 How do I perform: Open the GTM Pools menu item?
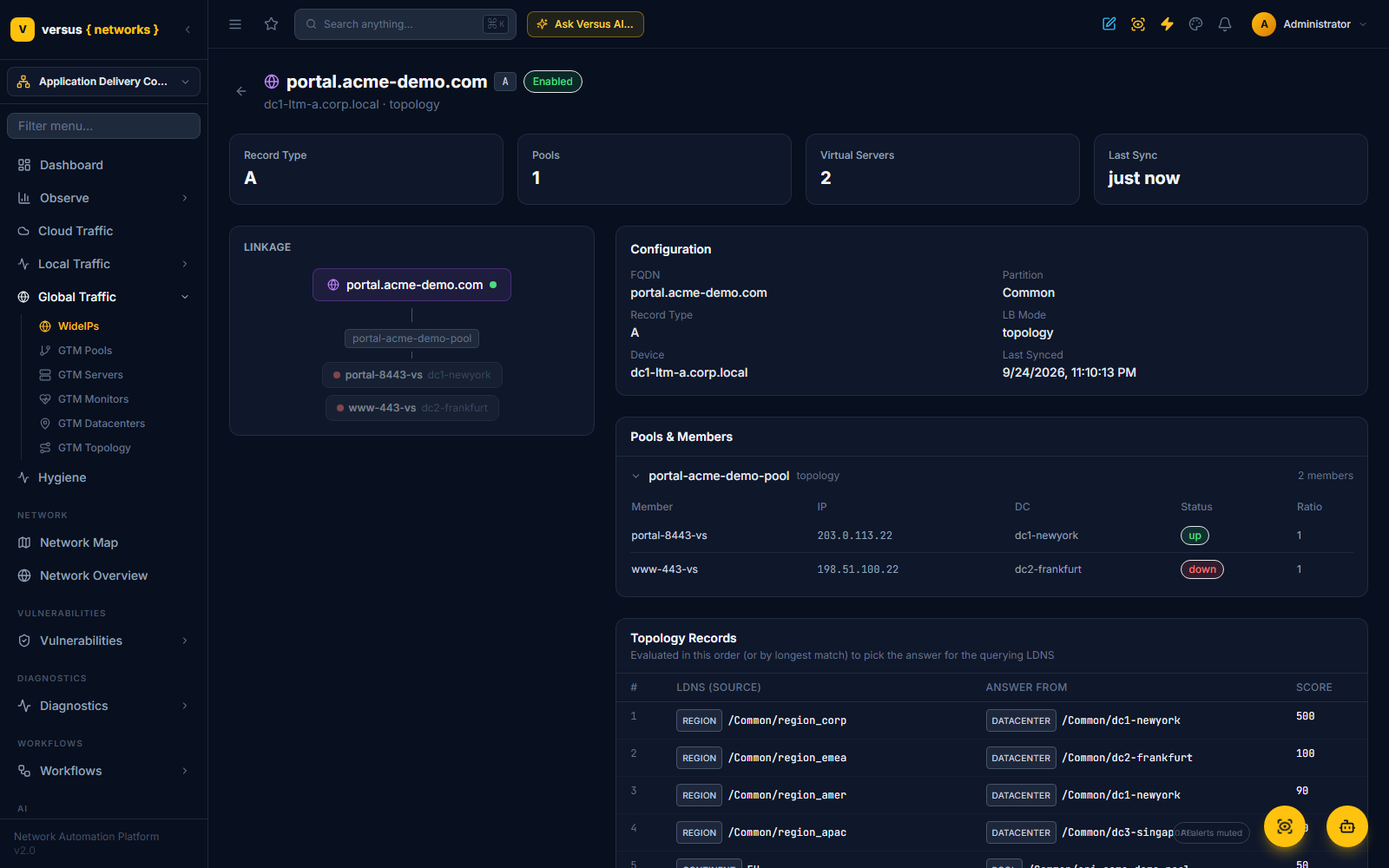(x=85, y=351)
